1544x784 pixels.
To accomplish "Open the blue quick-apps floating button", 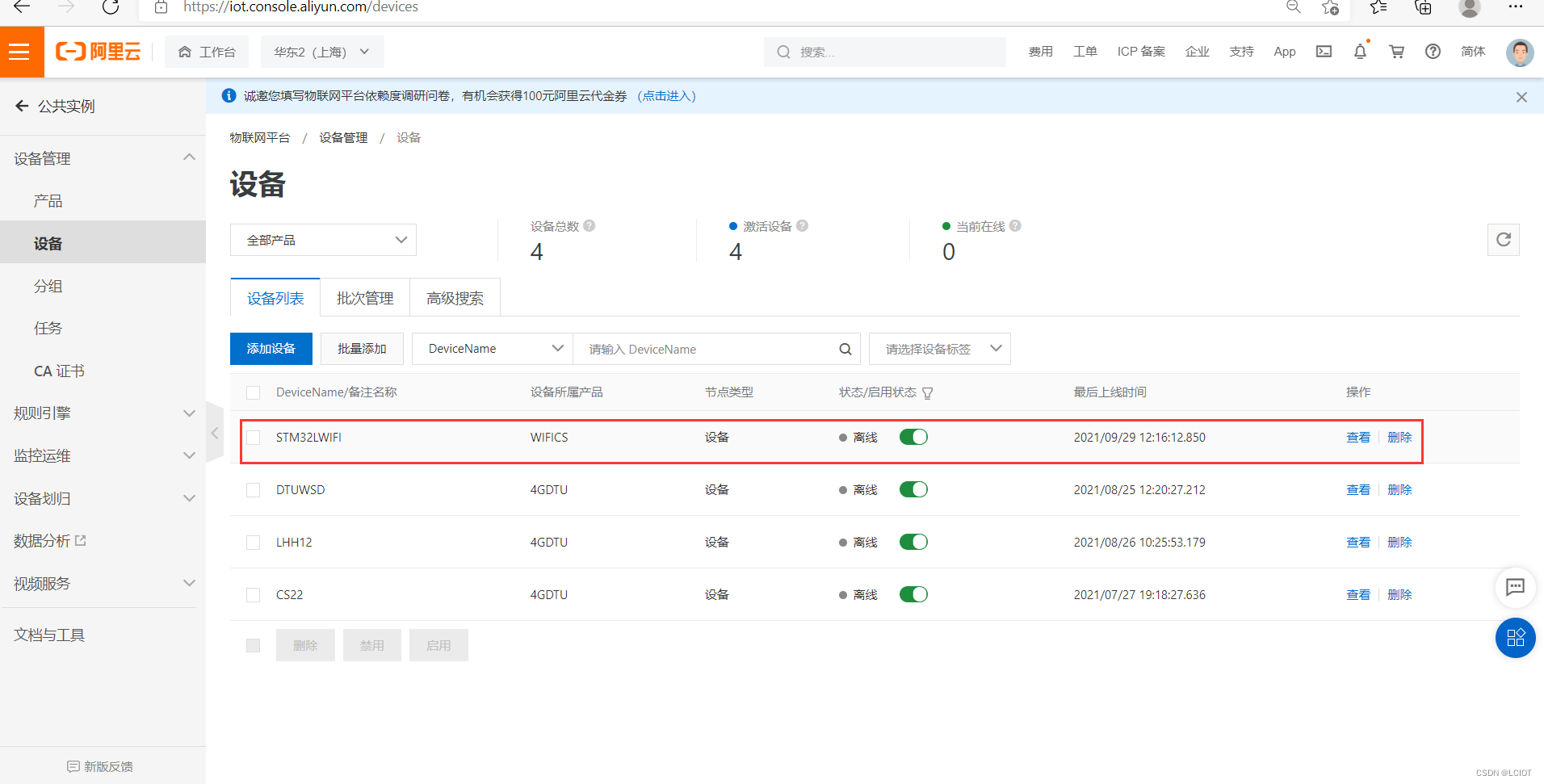I will tap(1515, 638).
